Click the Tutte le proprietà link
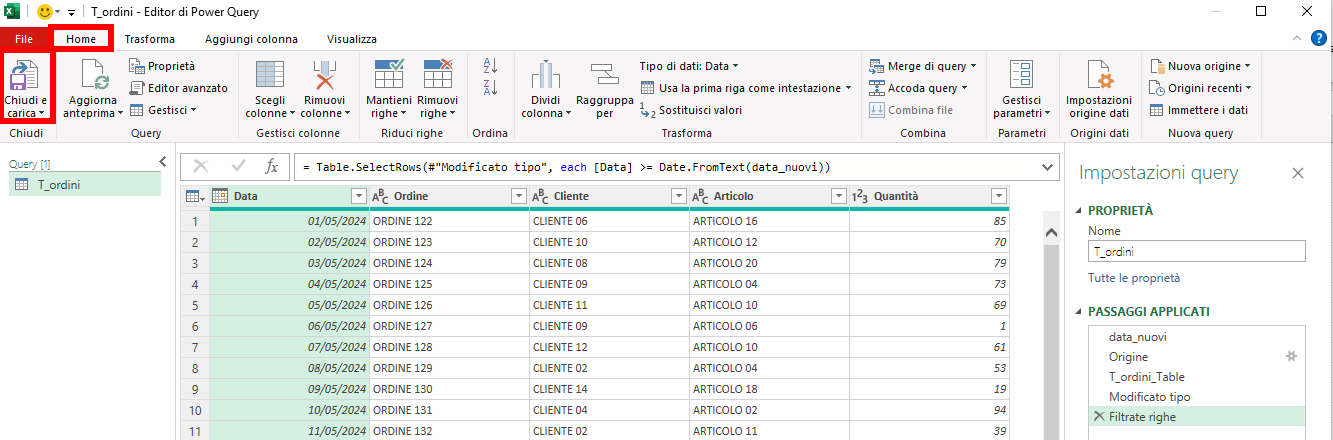Screen dimensions: 1333x440 pos(1134,278)
